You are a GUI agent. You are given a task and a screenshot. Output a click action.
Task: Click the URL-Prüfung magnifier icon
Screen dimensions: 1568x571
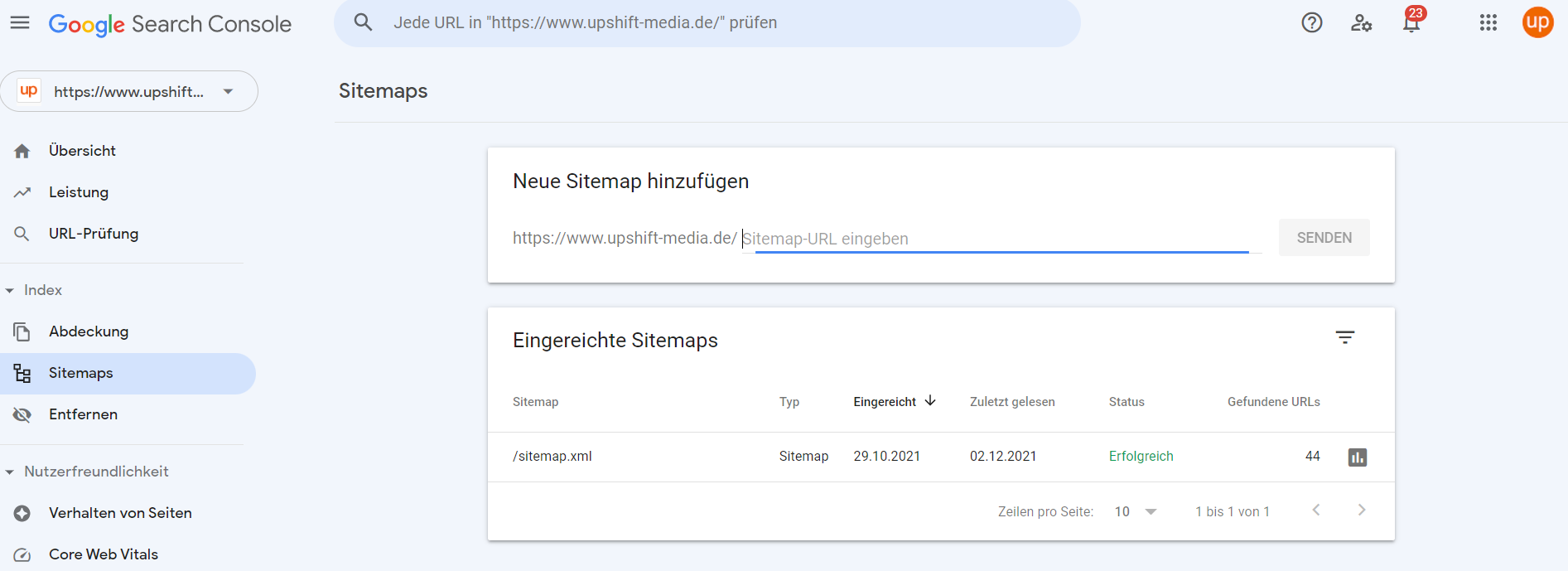(22, 234)
